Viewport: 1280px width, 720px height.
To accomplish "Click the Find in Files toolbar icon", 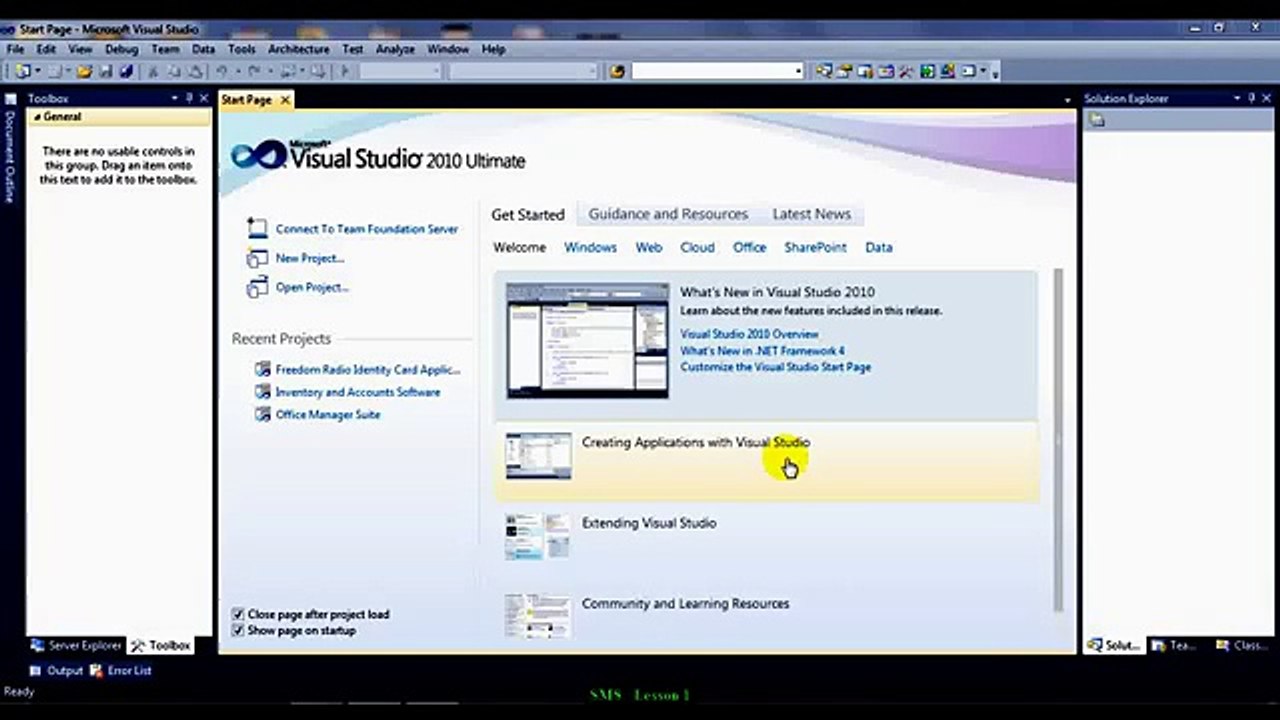I will [x=617, y=71].
